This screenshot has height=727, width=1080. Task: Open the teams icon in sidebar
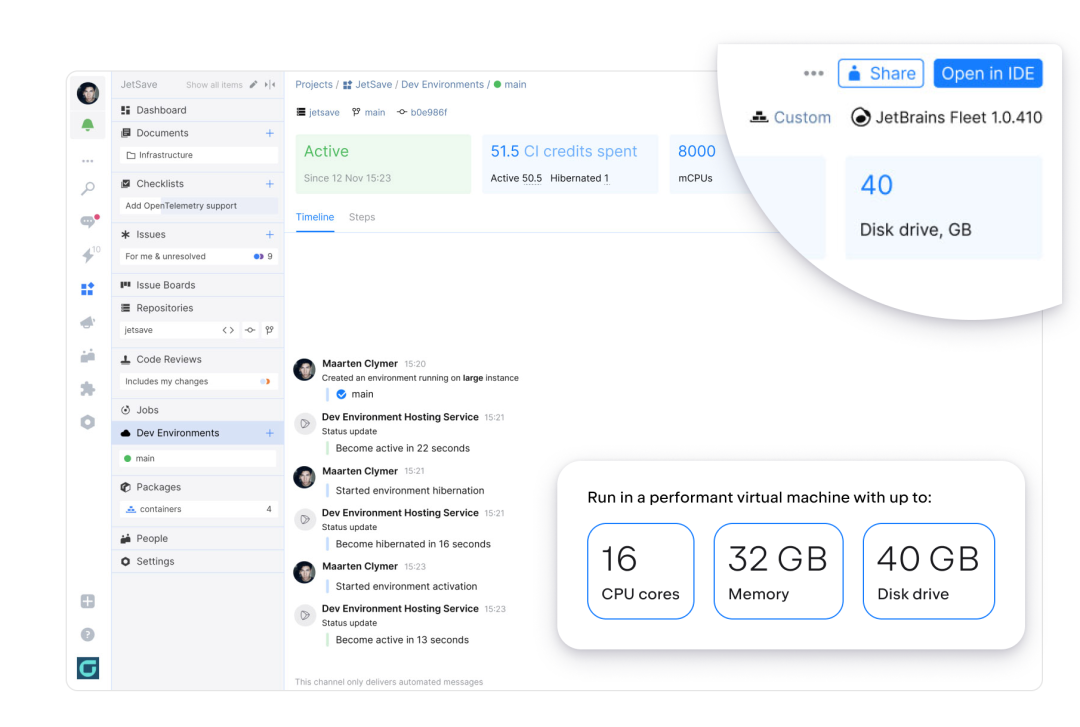click(87, 356)
